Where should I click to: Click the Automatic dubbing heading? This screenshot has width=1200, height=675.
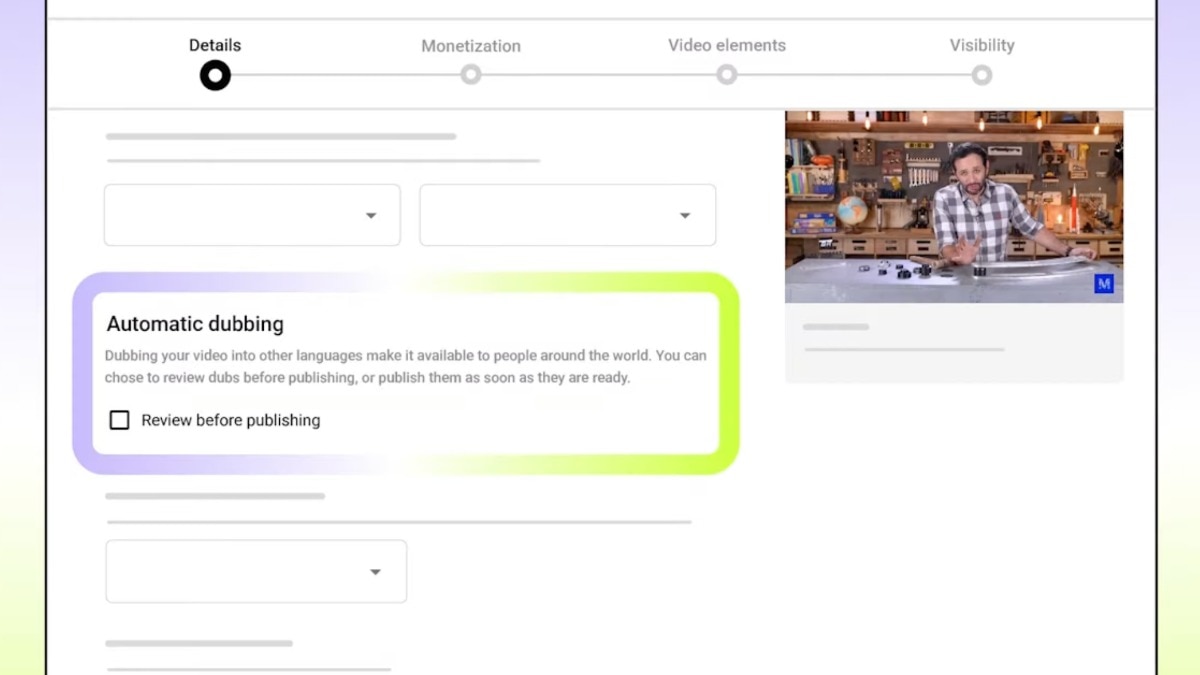point(195,324)
